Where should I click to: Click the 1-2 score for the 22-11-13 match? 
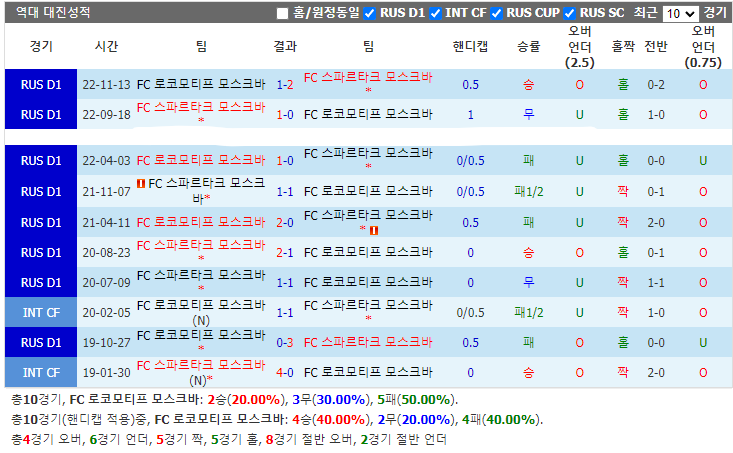tap(285, 85)
